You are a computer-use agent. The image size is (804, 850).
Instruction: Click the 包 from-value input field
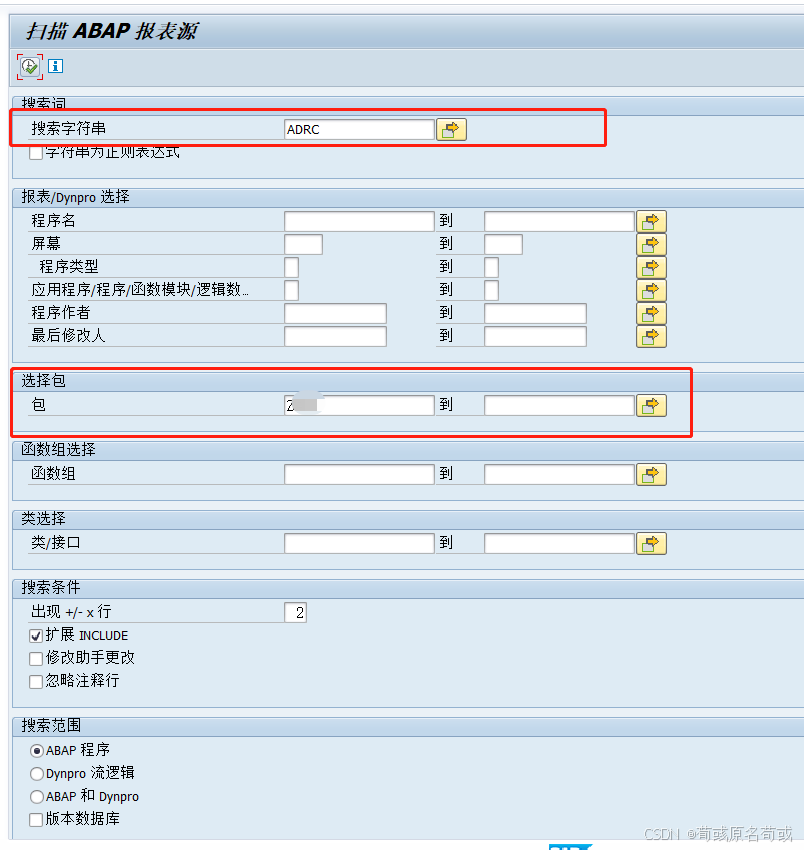359,405
